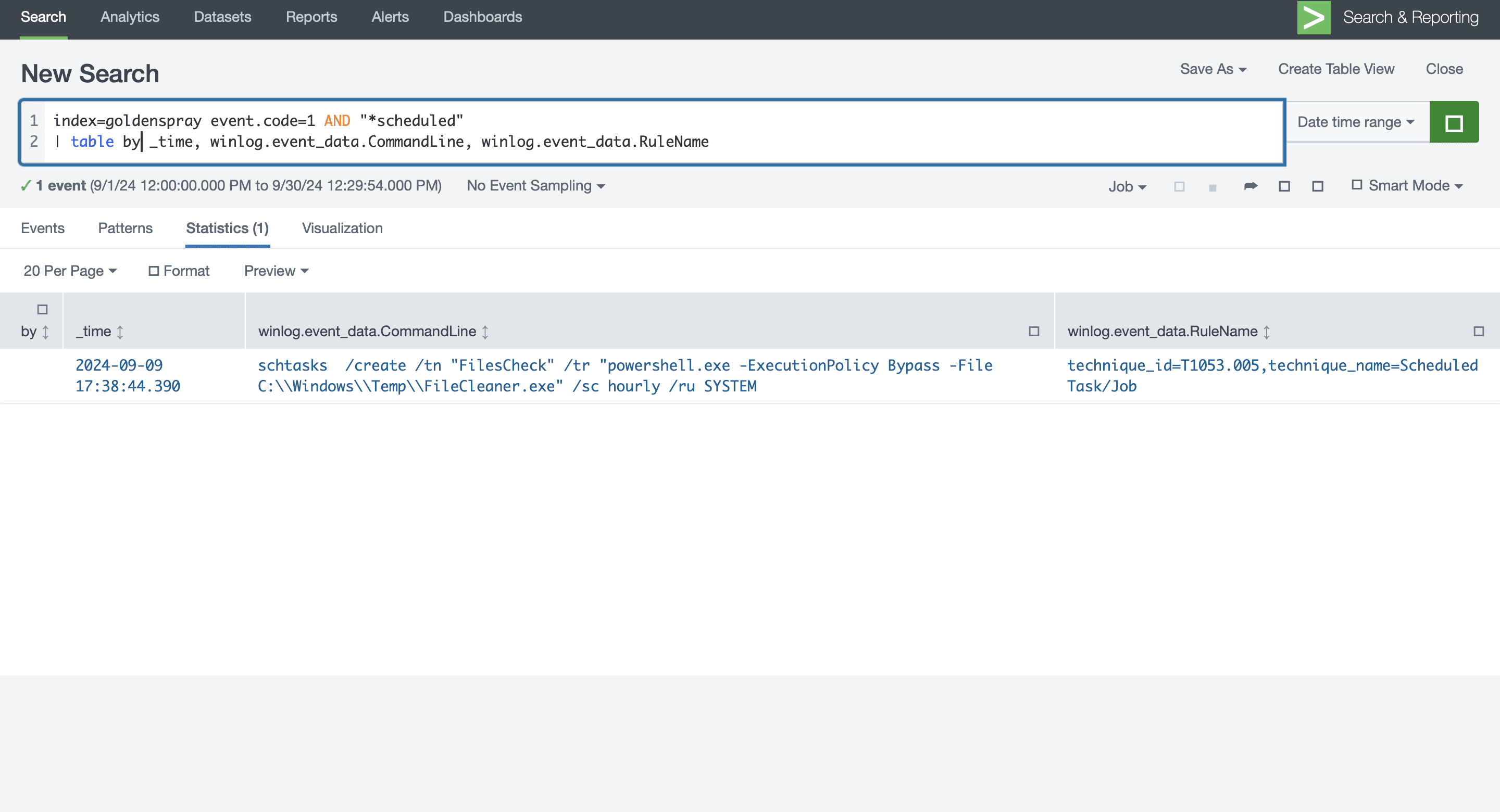Open the Analytics nav item
The image size is (1500, 812).
130,17
